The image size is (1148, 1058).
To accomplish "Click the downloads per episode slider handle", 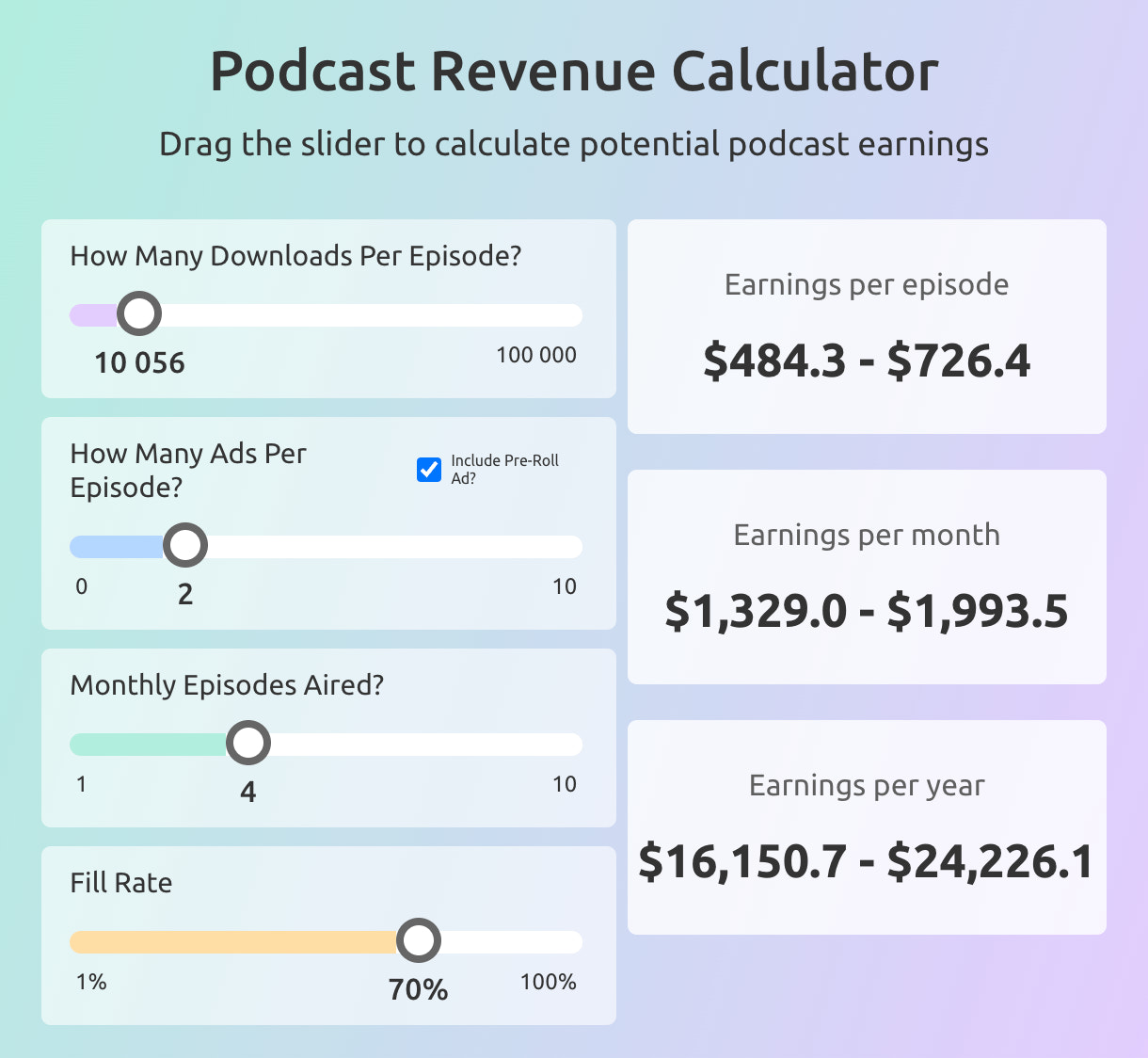I will [140, 313].
